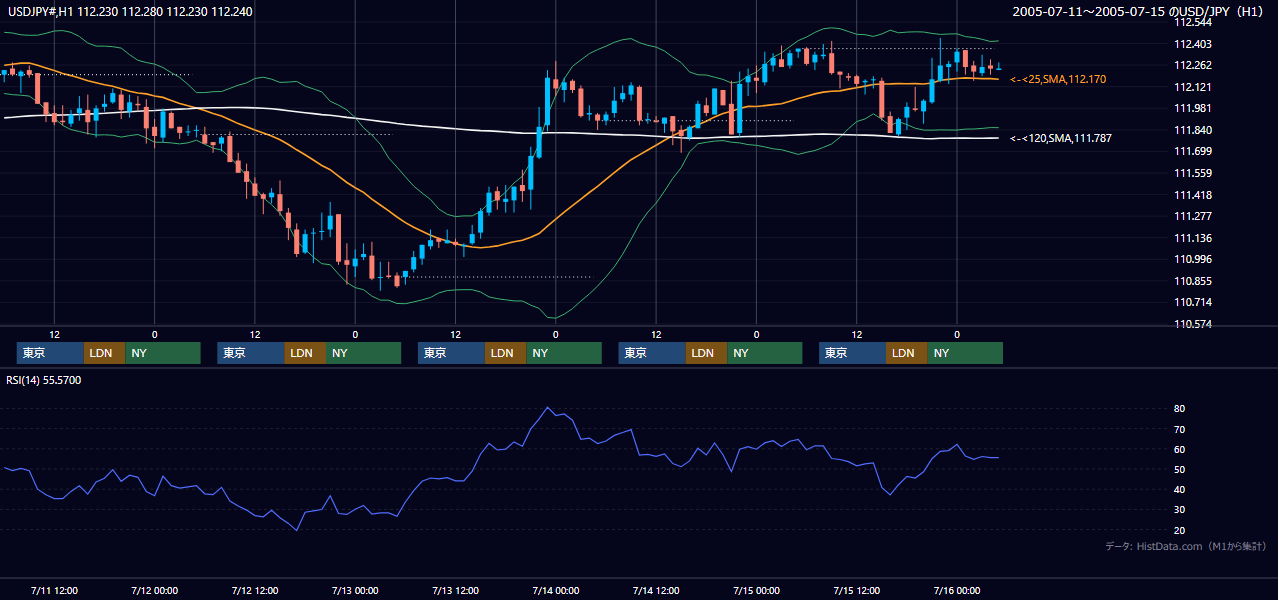
Task: Click the RSI 20 level label
Action: (1180, 530)
